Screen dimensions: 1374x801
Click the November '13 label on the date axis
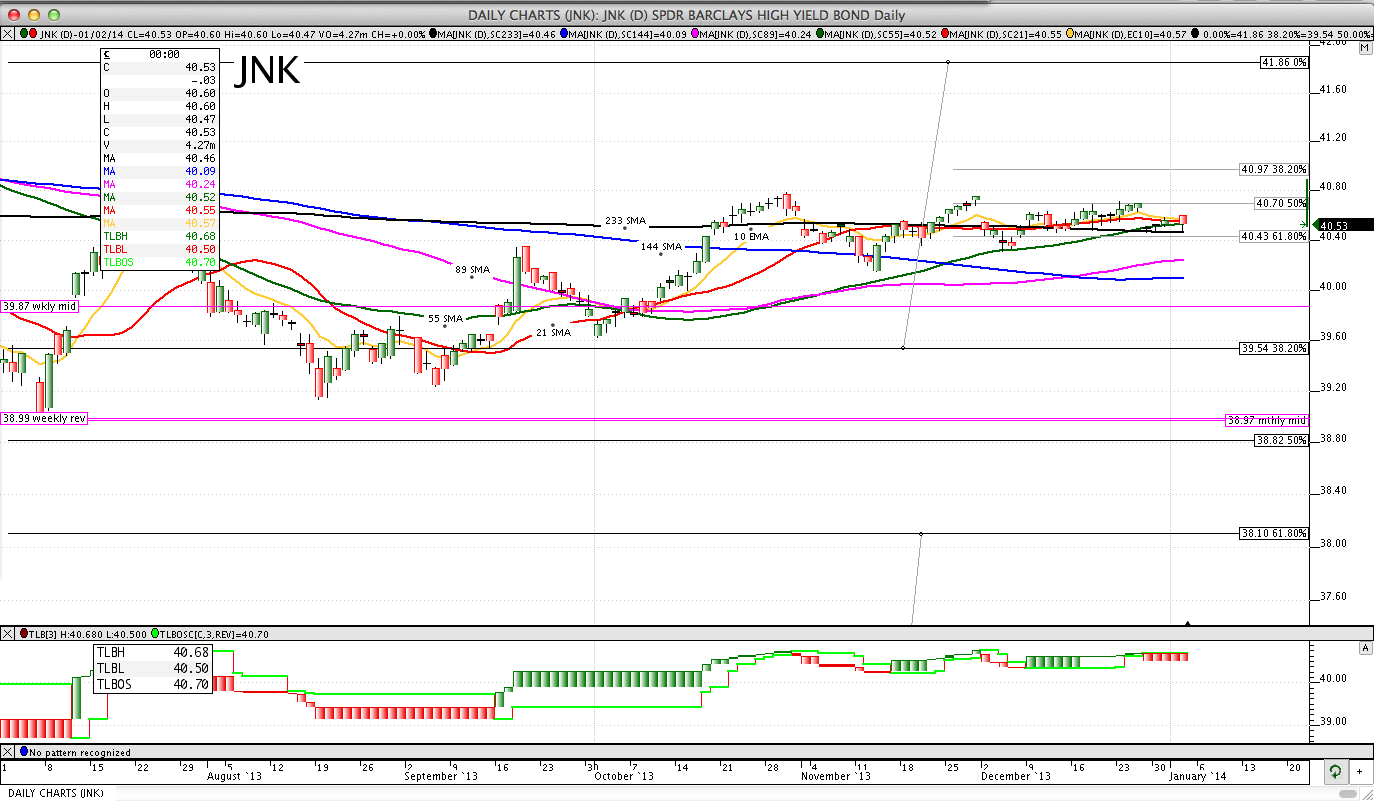click(x=836, y=776)
